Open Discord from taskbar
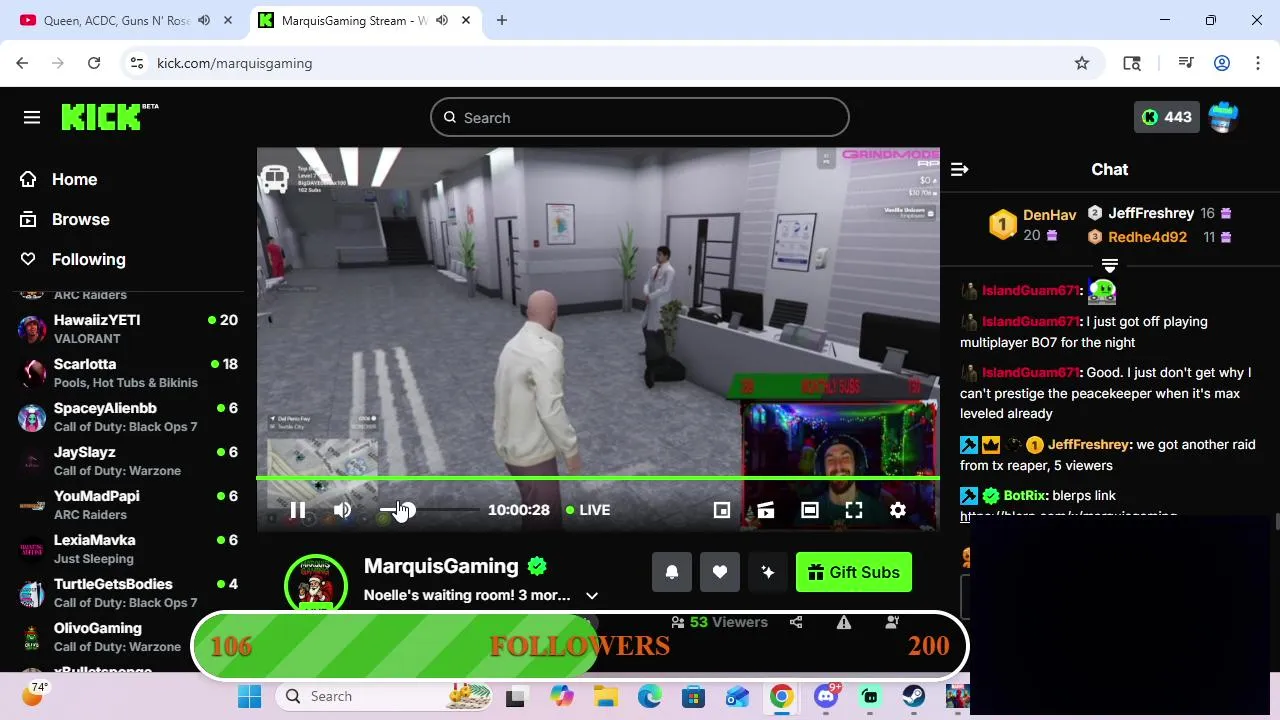Viewport: 1280px width, 720px height. (826, 696)
